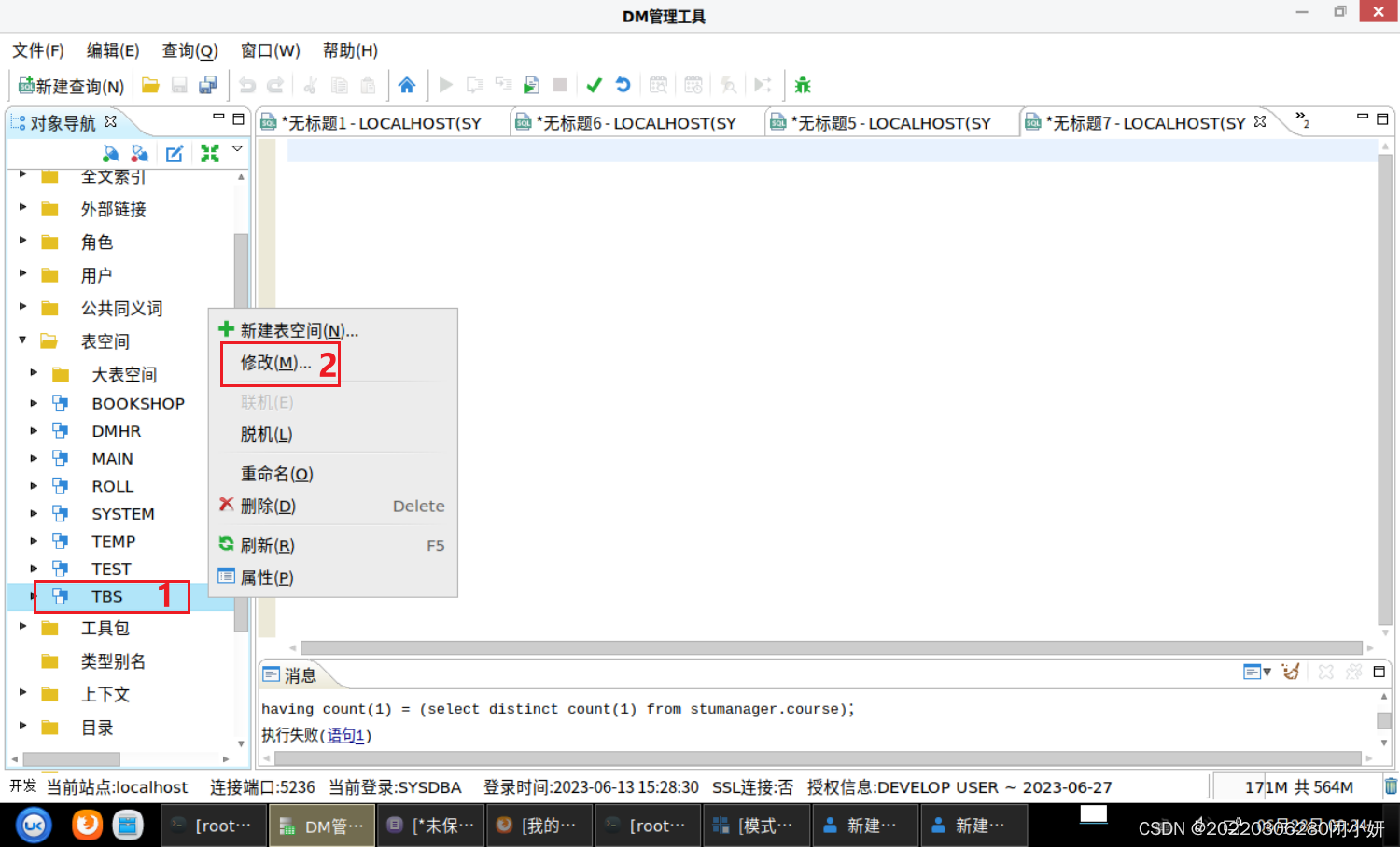1400x847 pixels.
Task: Choose 刷新(R) in context menu
Action: click(x=332, y=546)
